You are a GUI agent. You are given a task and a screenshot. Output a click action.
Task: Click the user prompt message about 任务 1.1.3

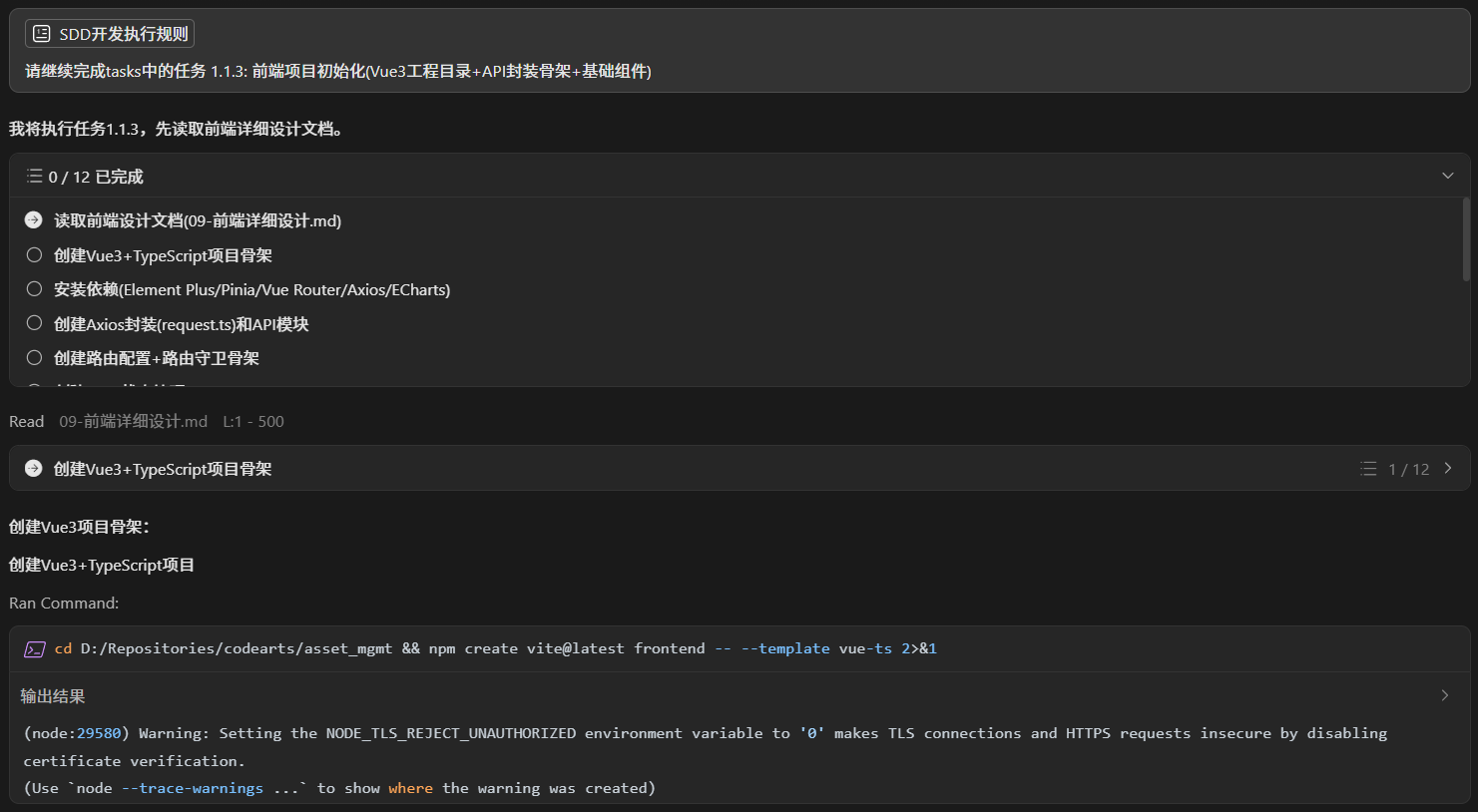pos(338,72)
